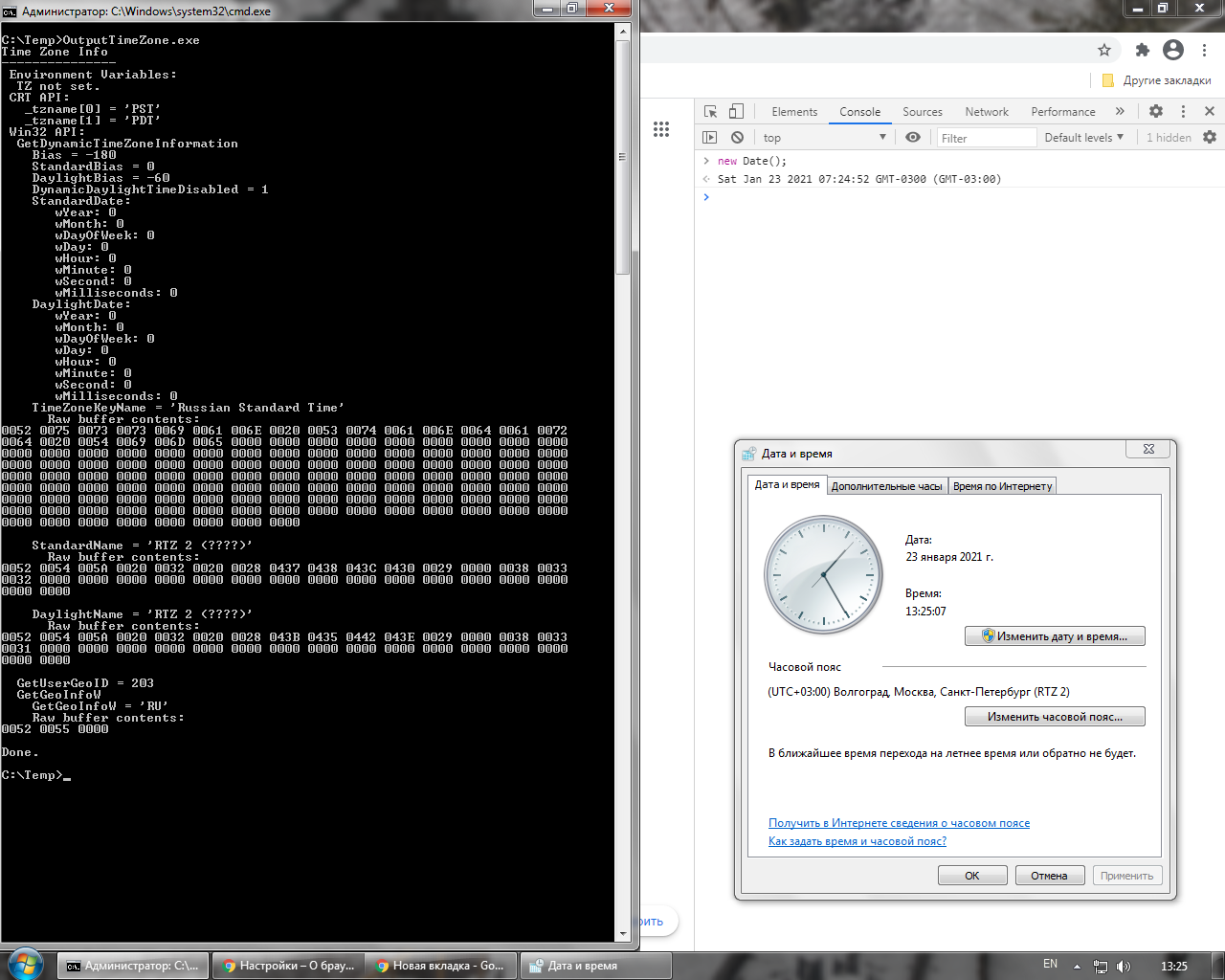Open the Дополнительные часы tab
This screenshot has height=980, width=1225.
pyautogui.click(x=886, y=486)
